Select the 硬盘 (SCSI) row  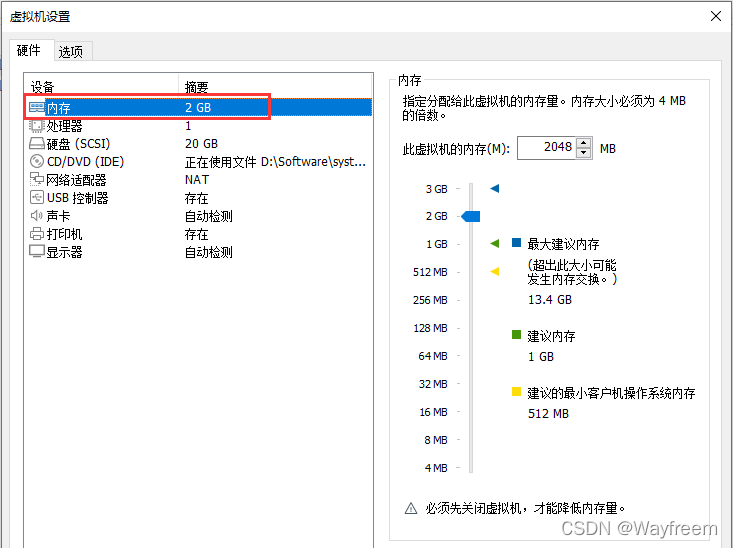pos(198,144)
